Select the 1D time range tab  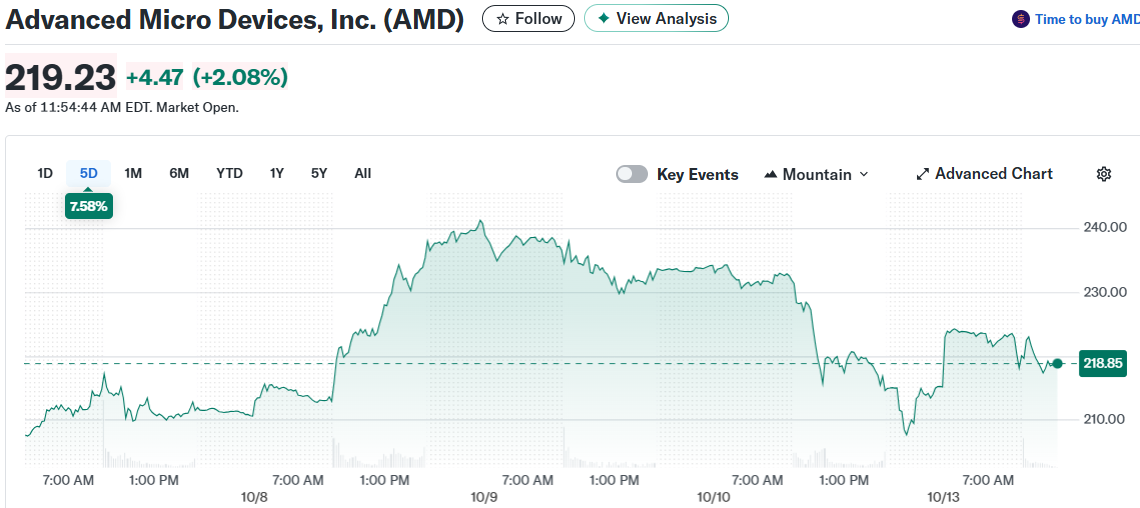tap(45, 173)
